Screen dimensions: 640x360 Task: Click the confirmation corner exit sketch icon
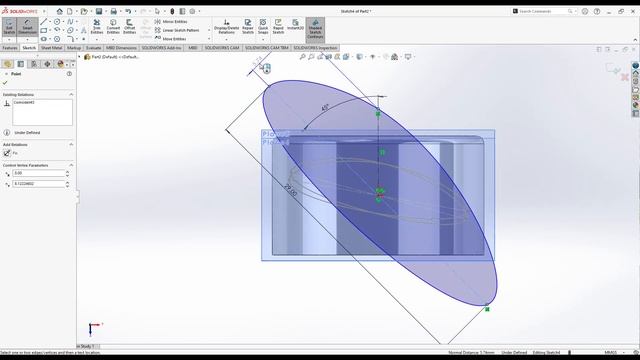[x=613, y=68]
